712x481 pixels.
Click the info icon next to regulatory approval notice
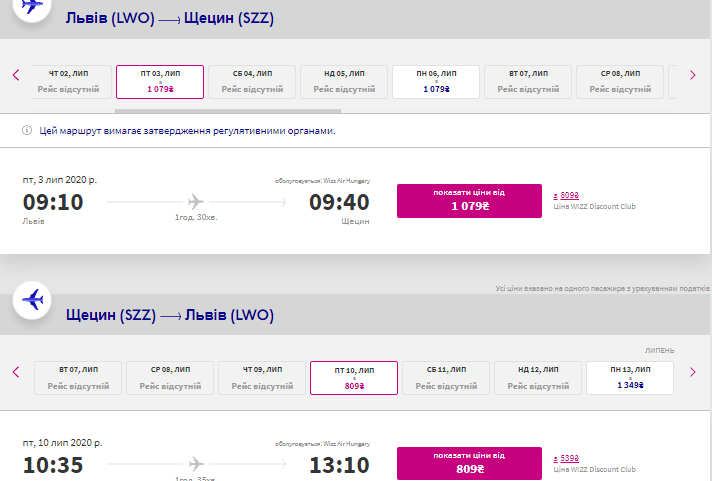coord(27,131)
